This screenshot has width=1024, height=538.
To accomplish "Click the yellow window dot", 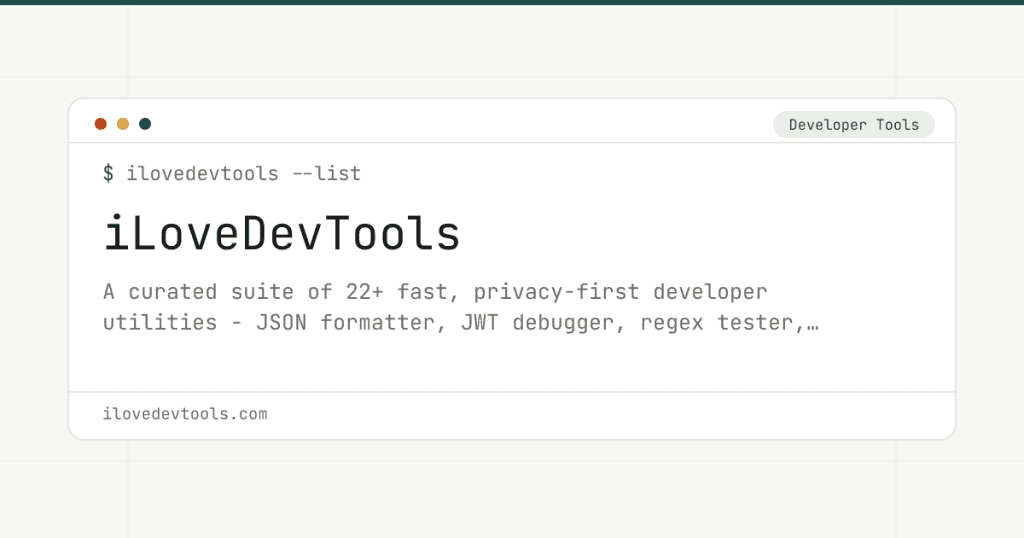I will pos(123,124).
